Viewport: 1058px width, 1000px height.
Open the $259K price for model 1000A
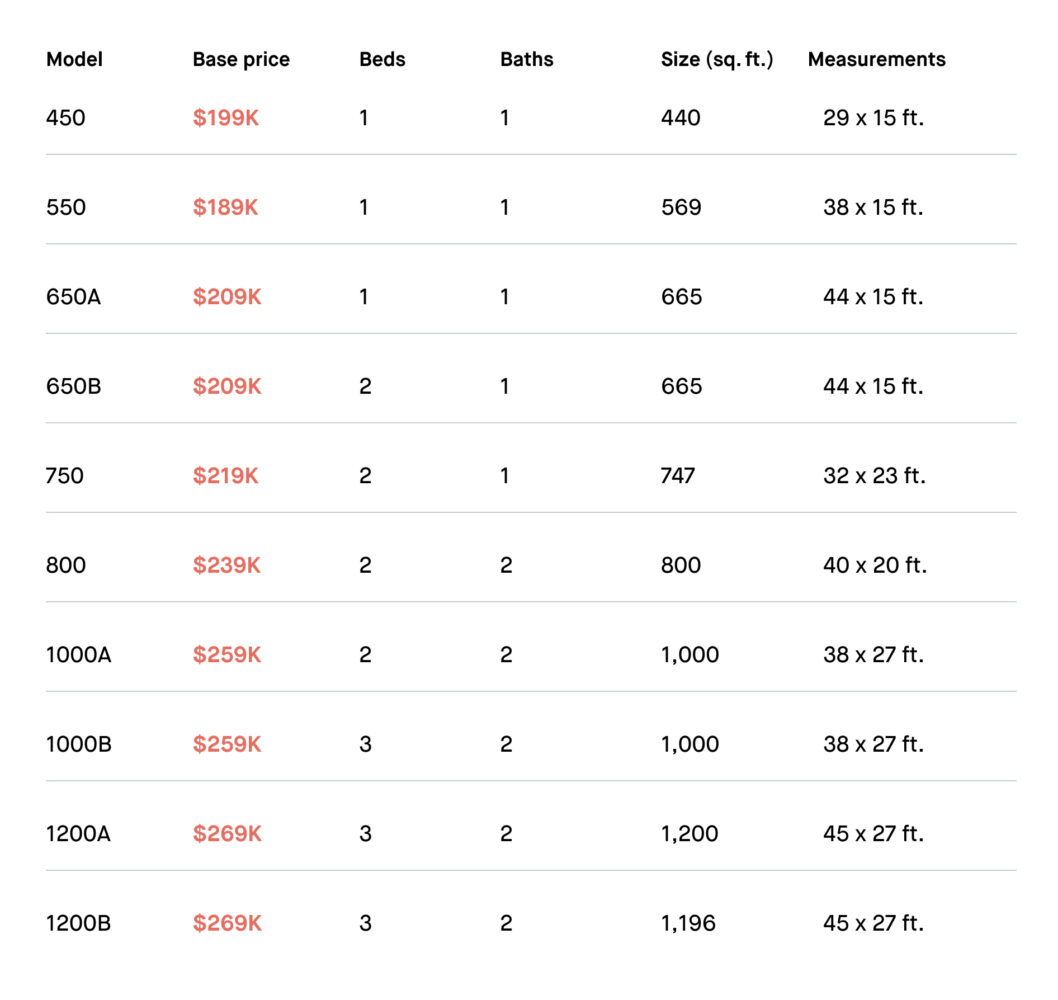[227, 655]
